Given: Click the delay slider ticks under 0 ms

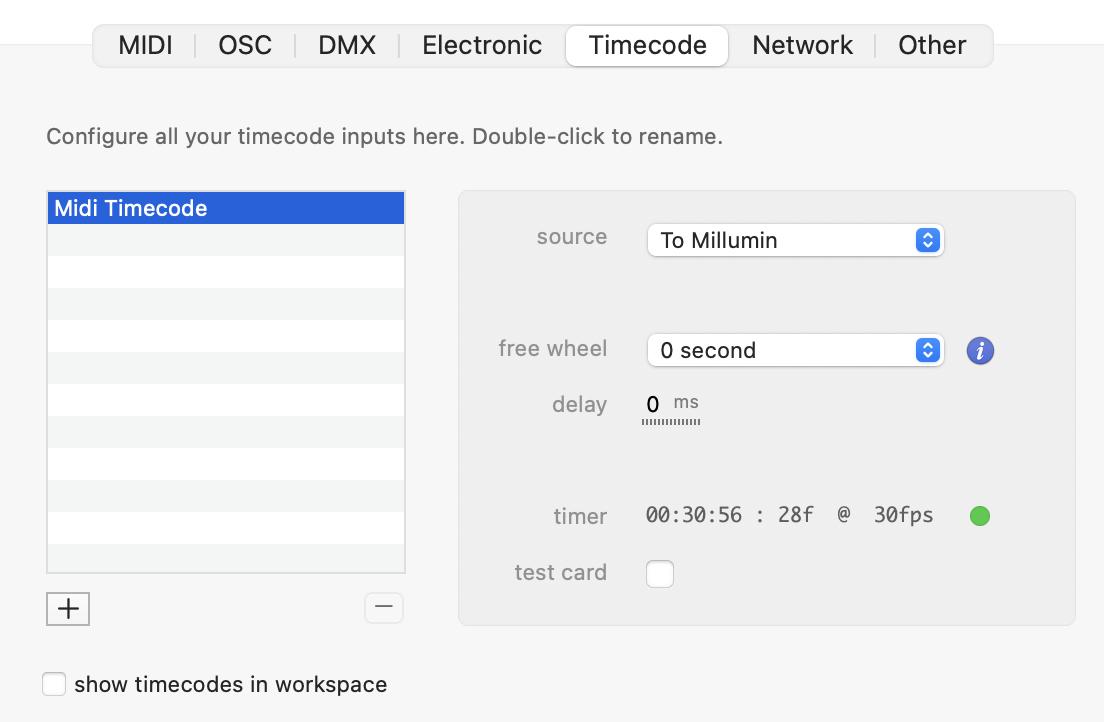Looking at the screenshot, I should coord(671,423).
